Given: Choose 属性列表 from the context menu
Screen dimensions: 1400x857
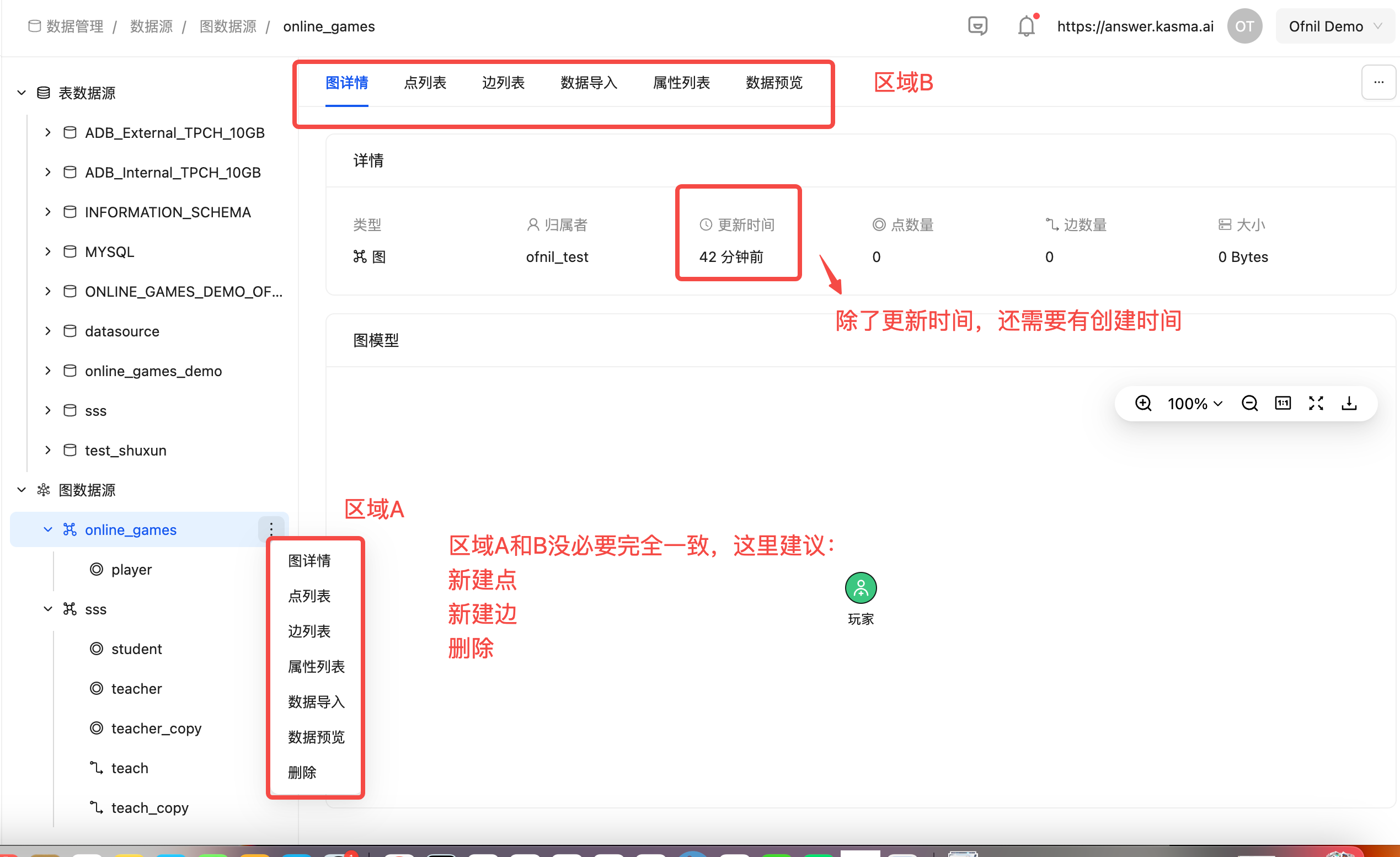Looking at the screenshot, I should pos(316,666).
